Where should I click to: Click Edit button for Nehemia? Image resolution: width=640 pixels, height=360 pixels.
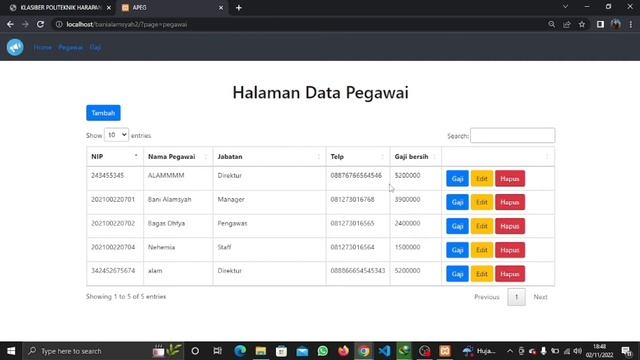pyautogui.click(x=482, y=250)
